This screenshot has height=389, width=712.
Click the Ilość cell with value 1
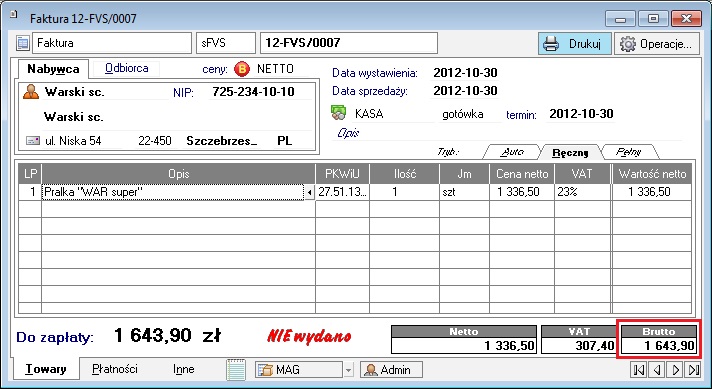404,192
